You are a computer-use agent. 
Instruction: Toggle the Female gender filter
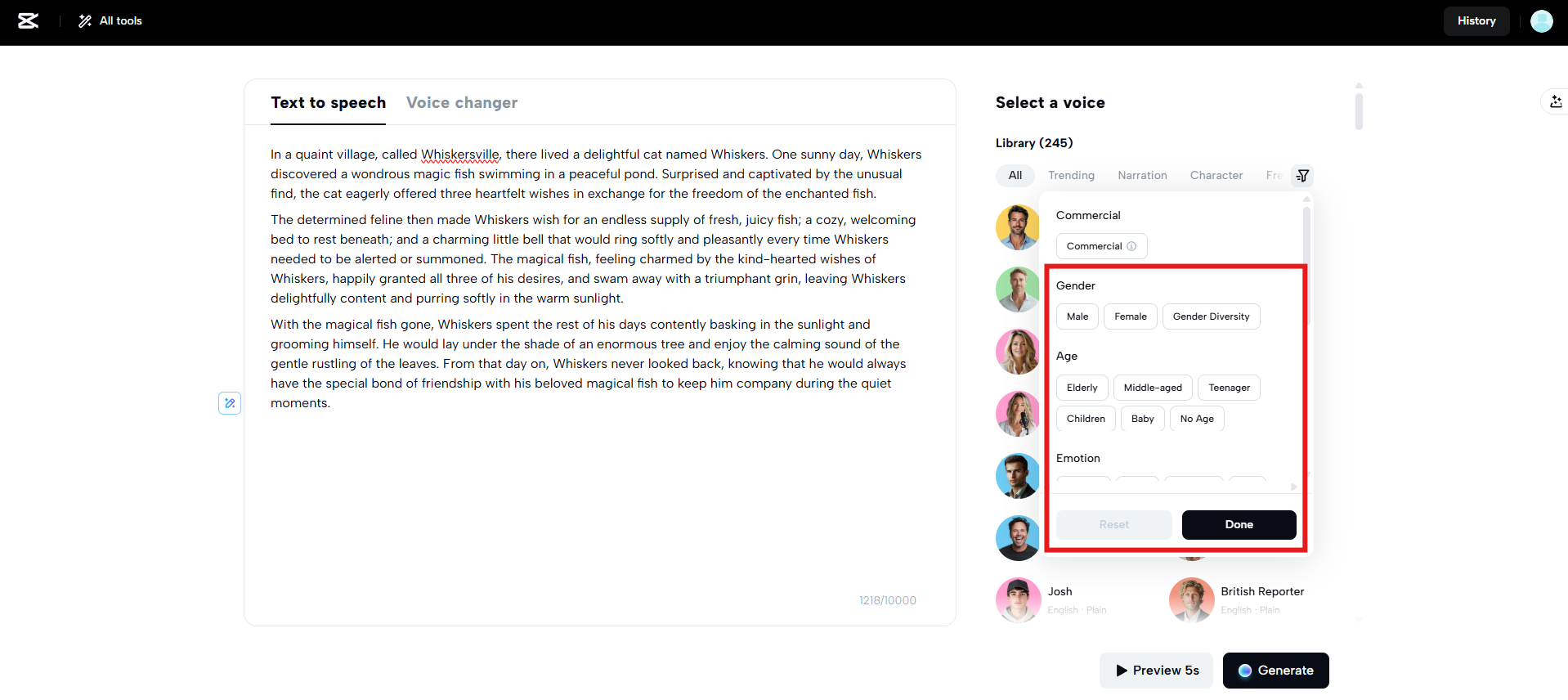[x=1130, y=316]
